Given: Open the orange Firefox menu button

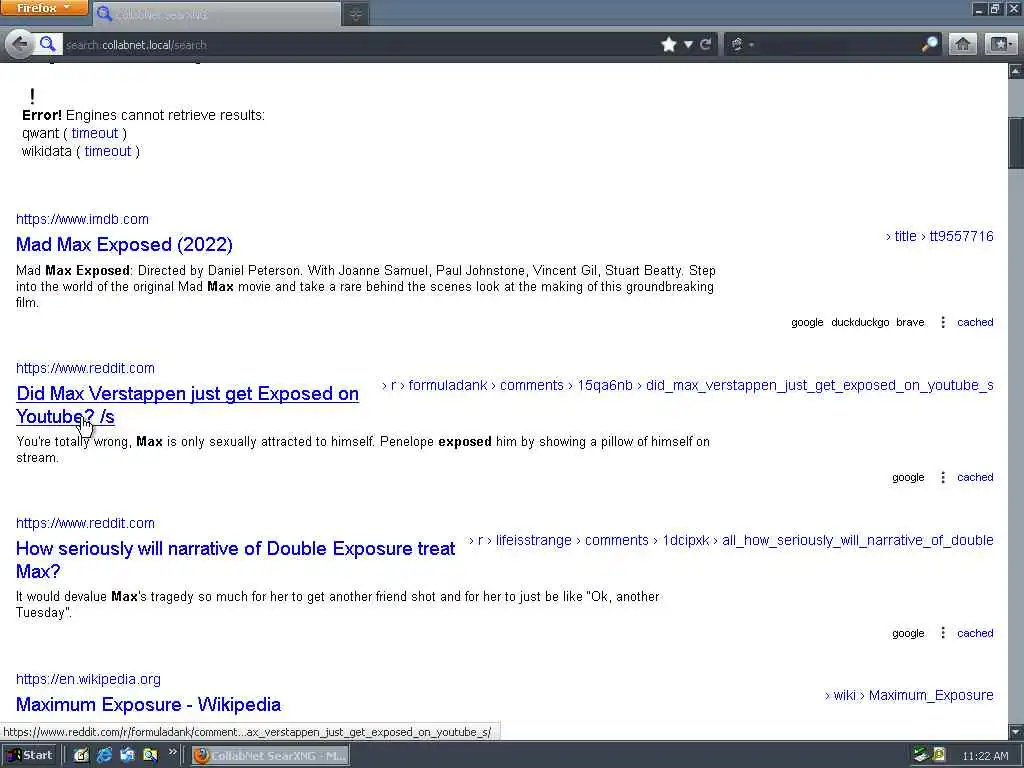Looking at the screenshot, I should tap(44, 8).
